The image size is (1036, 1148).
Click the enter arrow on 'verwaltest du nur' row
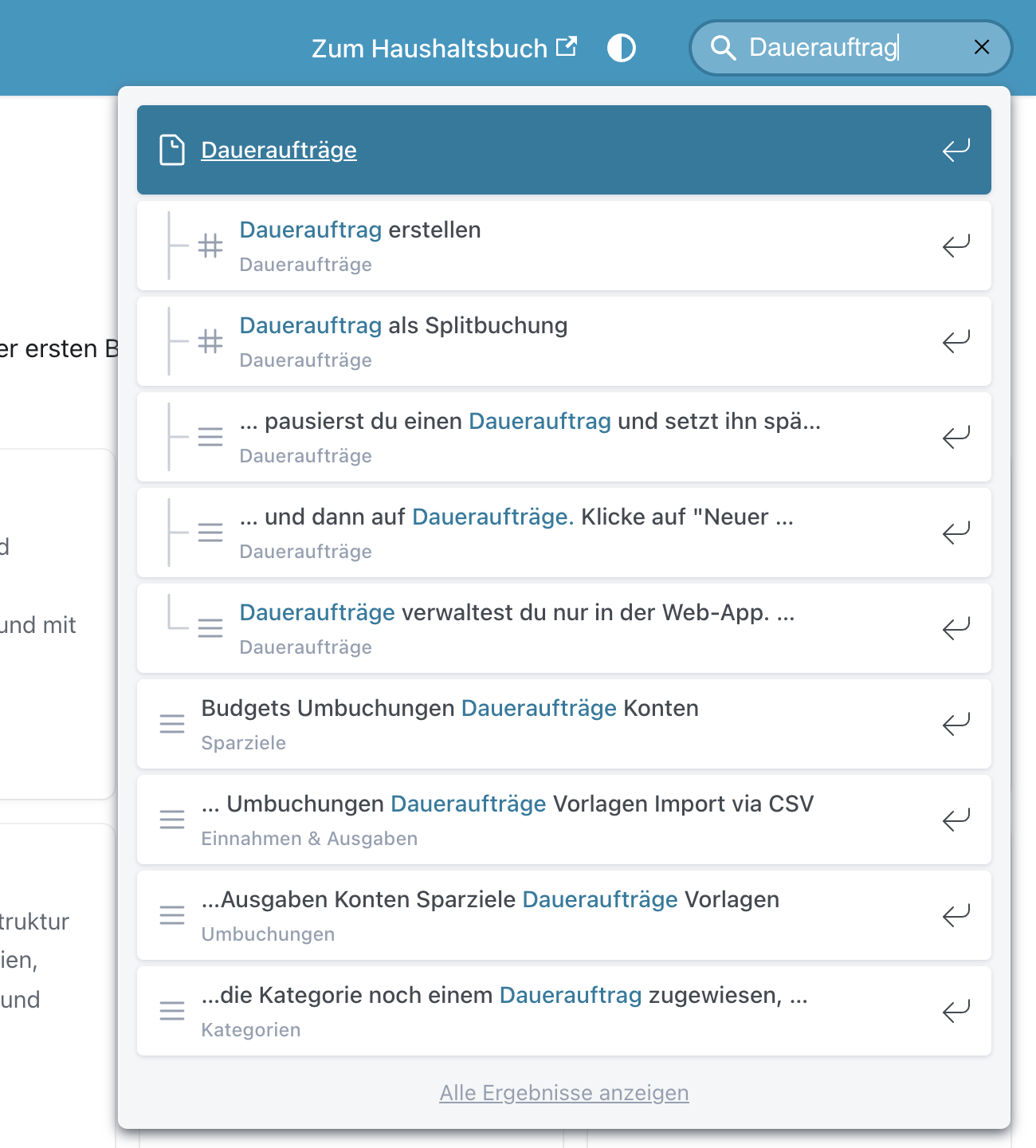pyautogui.click(x=956, y=628)
